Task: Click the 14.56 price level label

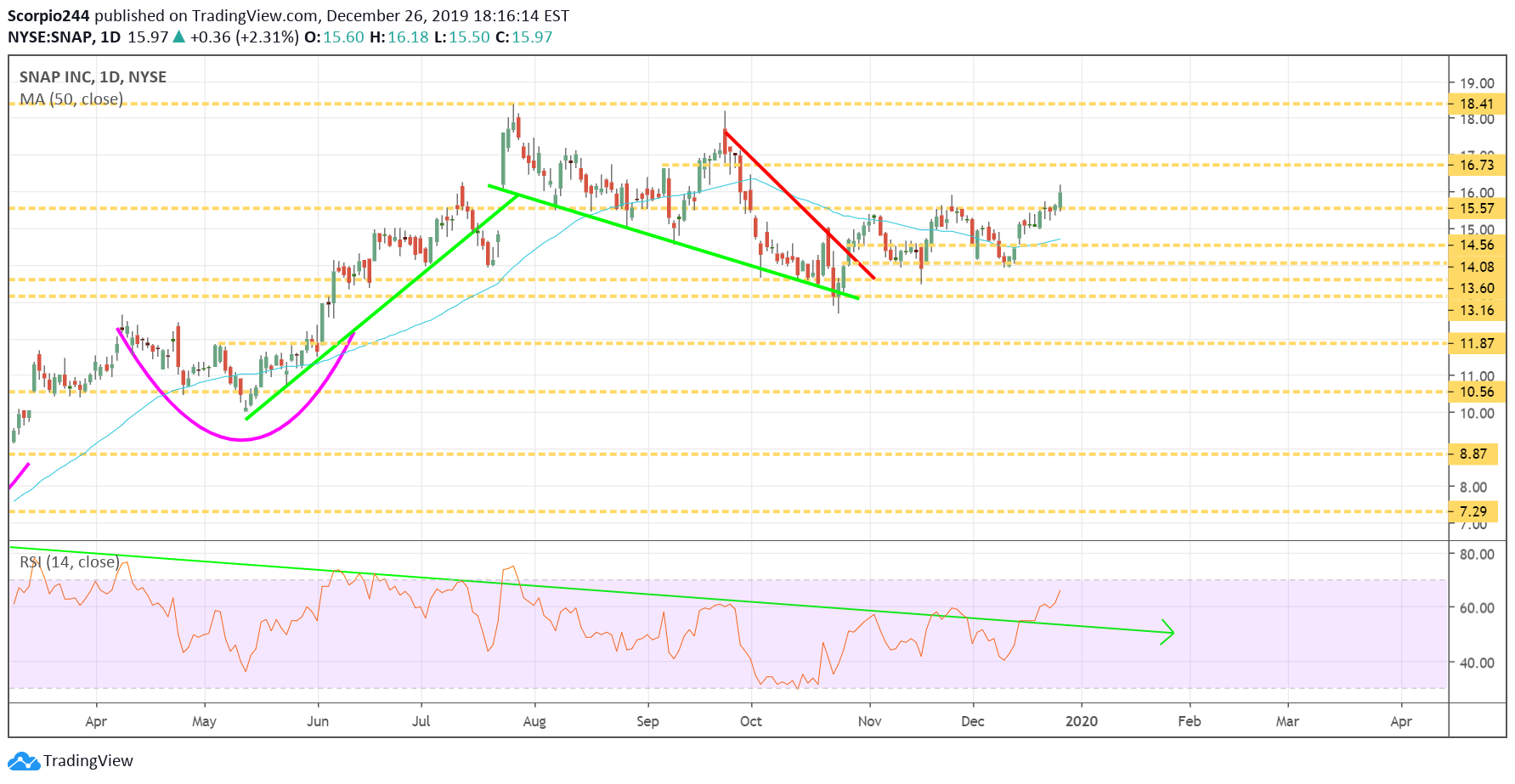Action: click(x=1477, y=245)
